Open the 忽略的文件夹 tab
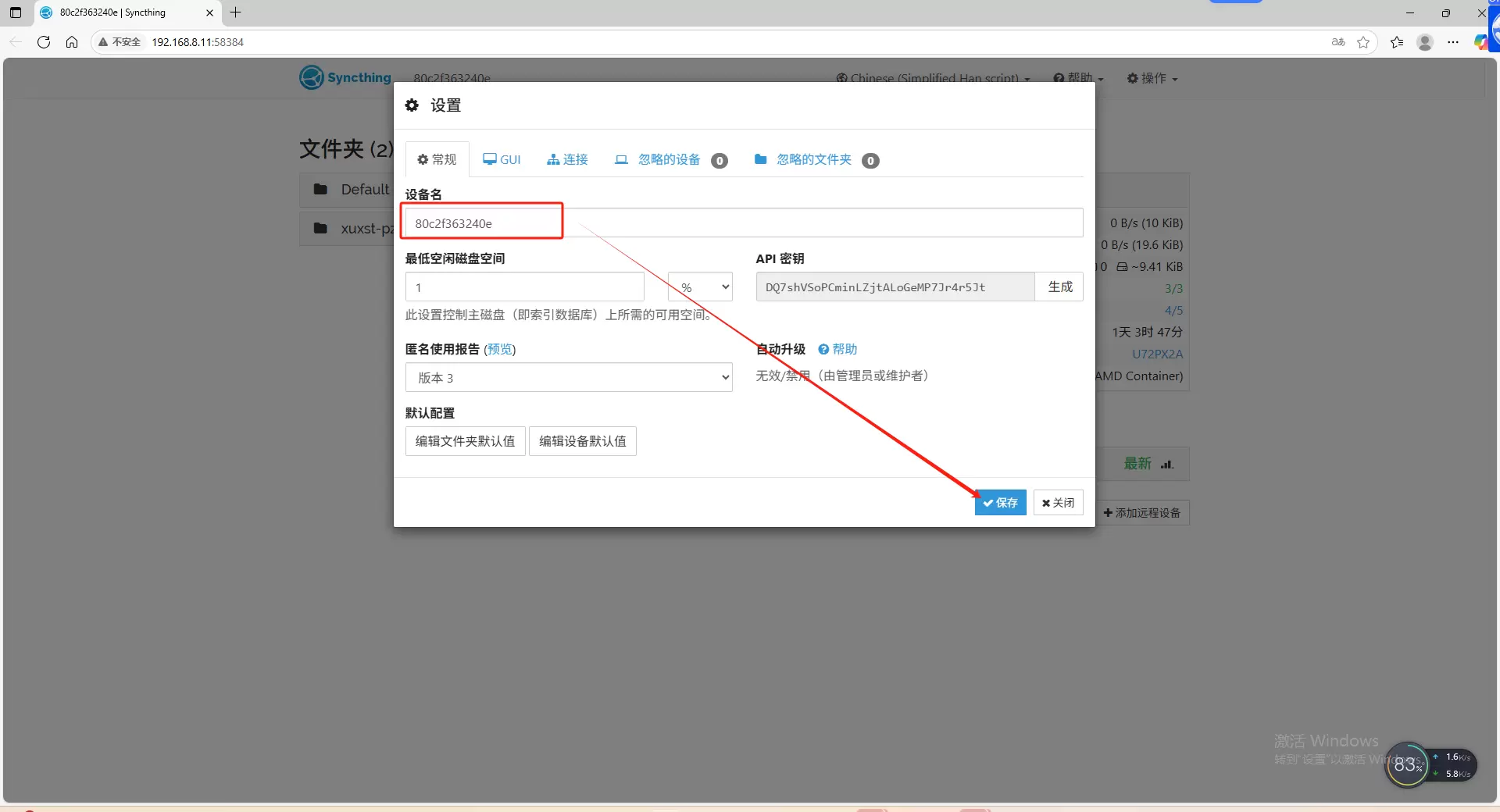 click(x=815, y=160)
